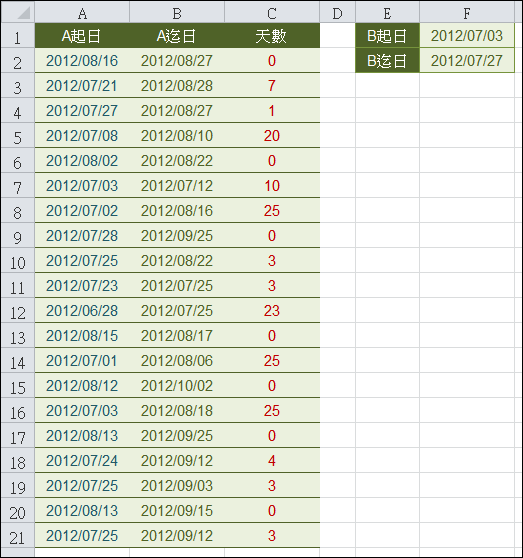The image size is (523, 558).
Task: Select cell A11 with 2012/07/23
Action: (x=82, y=286)
